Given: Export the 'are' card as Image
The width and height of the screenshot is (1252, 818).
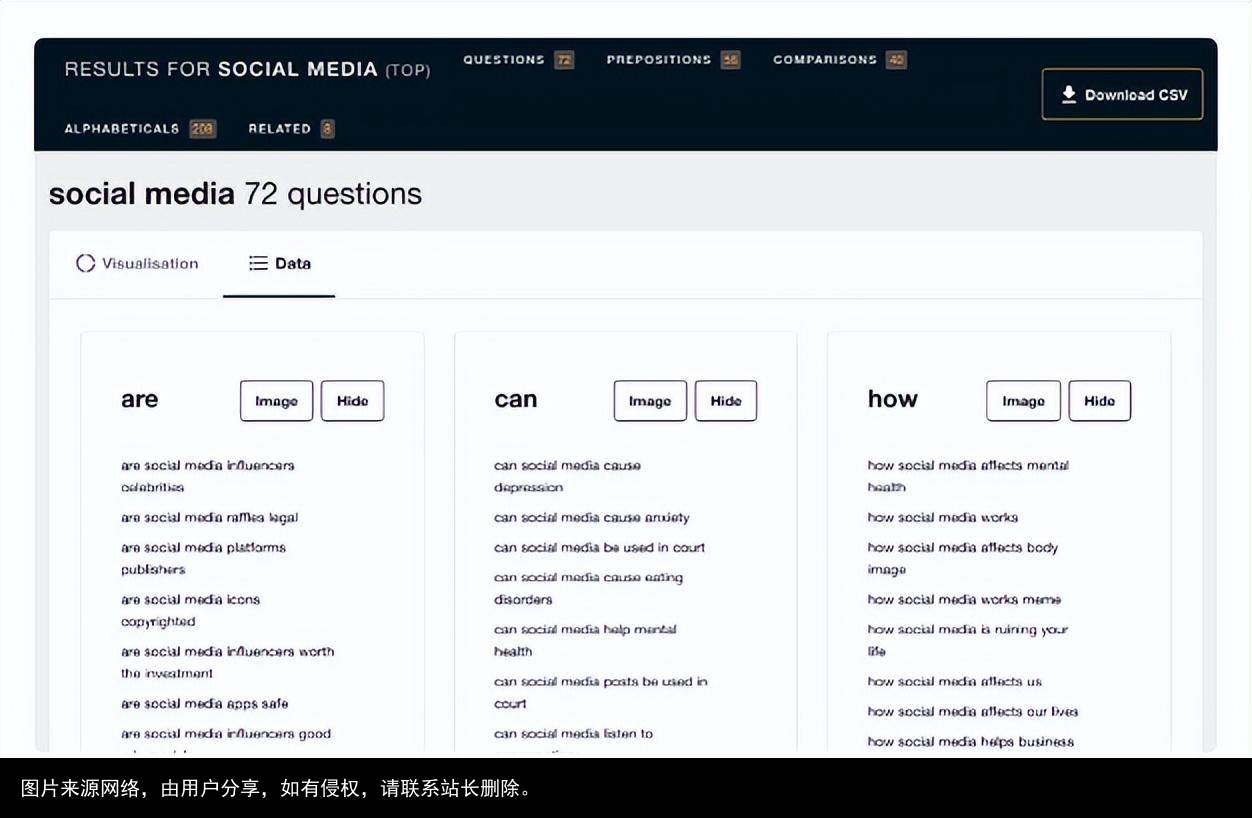Looking at the screenshot, I should point(276,401).
